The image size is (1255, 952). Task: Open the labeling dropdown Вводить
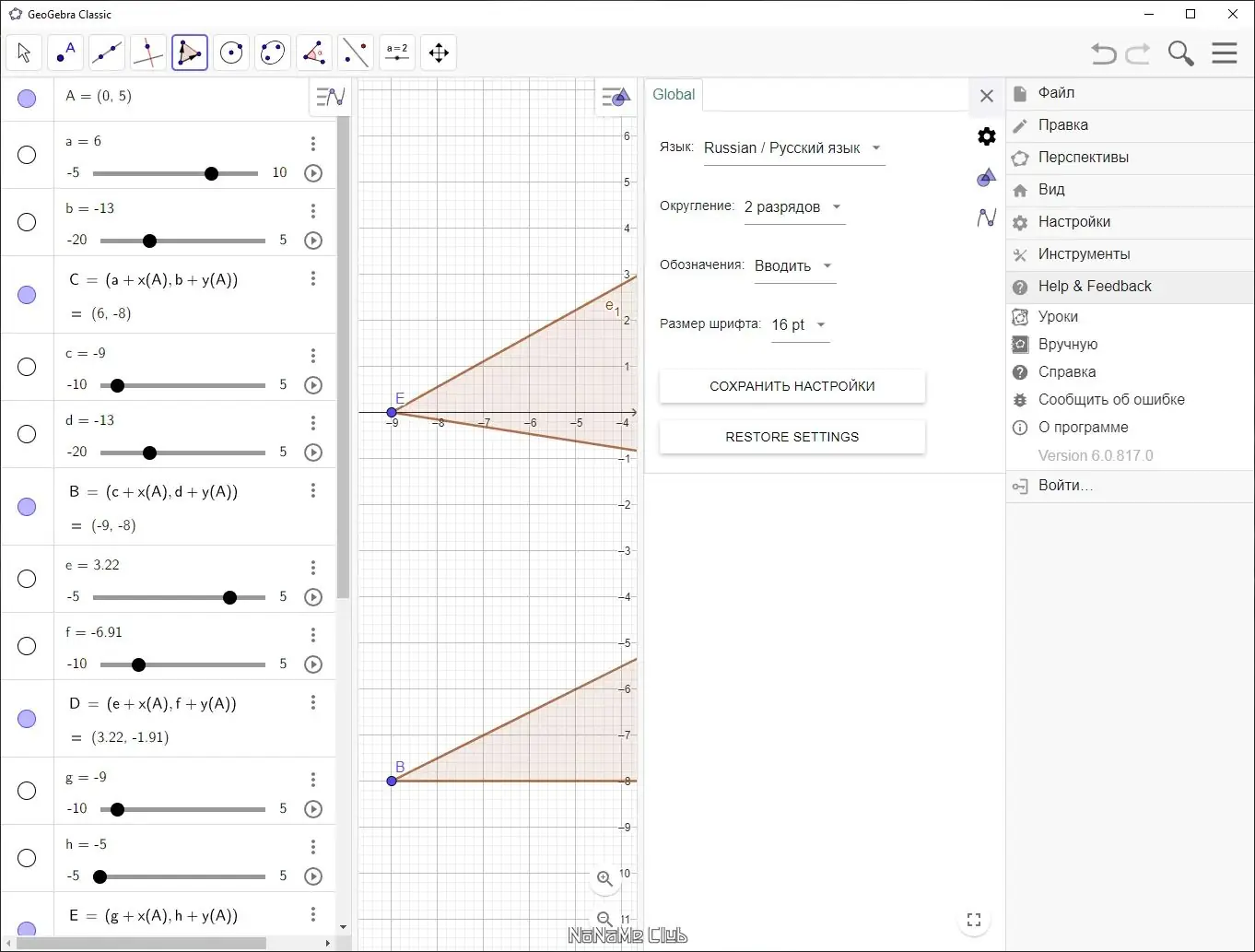pyautogui.click(x=794, y=266)
